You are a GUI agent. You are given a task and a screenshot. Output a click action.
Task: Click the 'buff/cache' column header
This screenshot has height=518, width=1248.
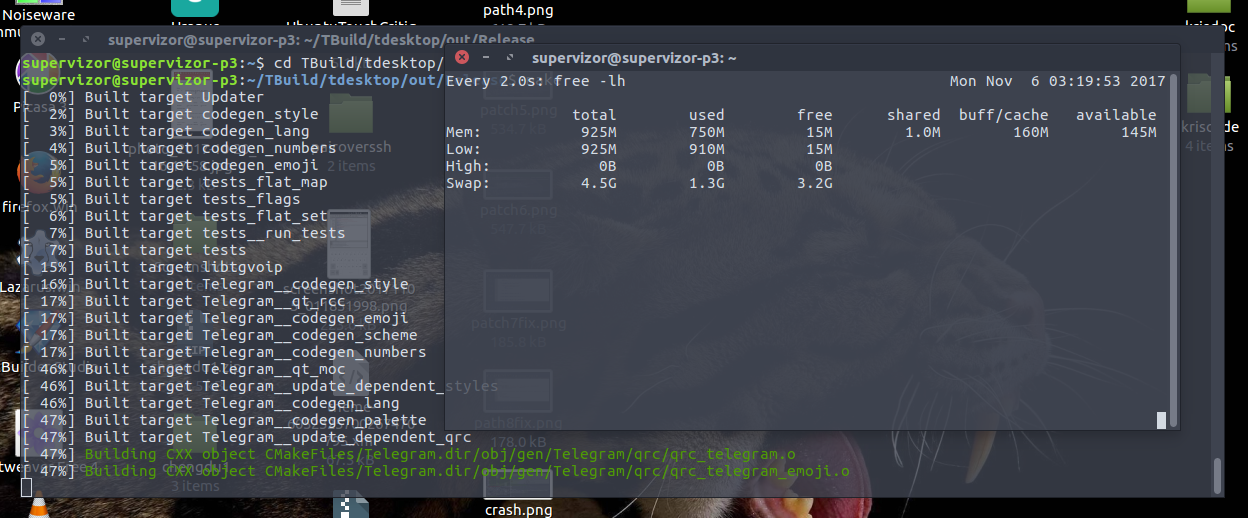(x=1003, y=115)
